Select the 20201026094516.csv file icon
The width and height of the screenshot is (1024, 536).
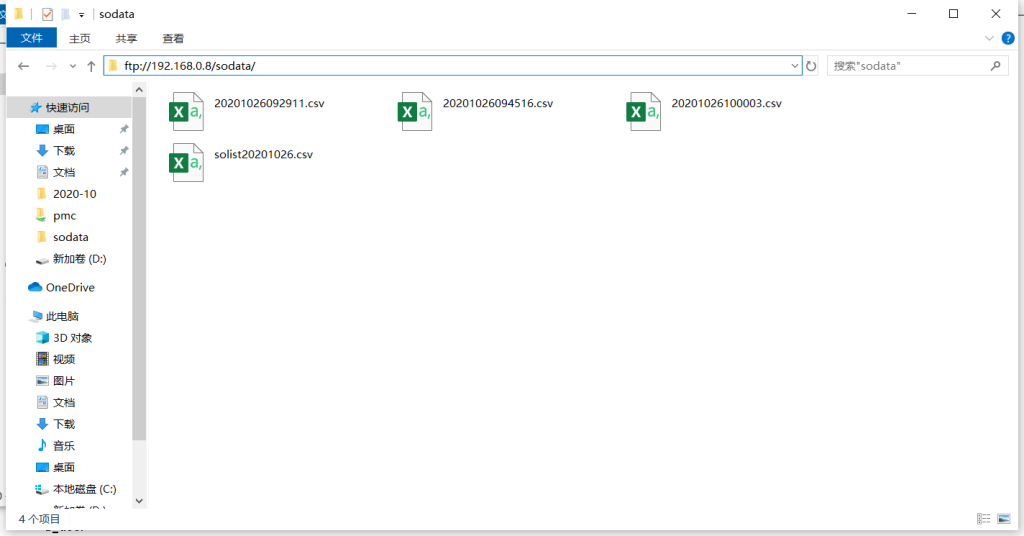(415, 111)
